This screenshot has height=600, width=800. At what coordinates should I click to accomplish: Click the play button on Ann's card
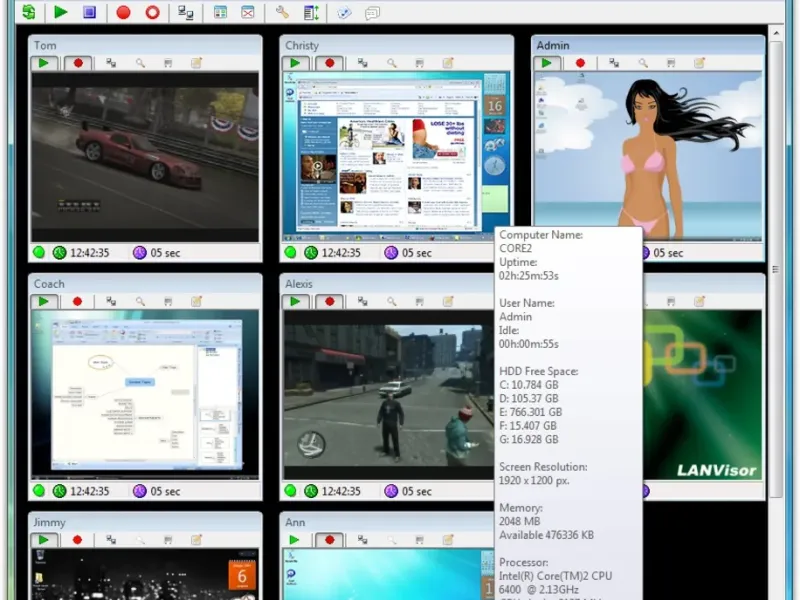click(x=294, y=539)
